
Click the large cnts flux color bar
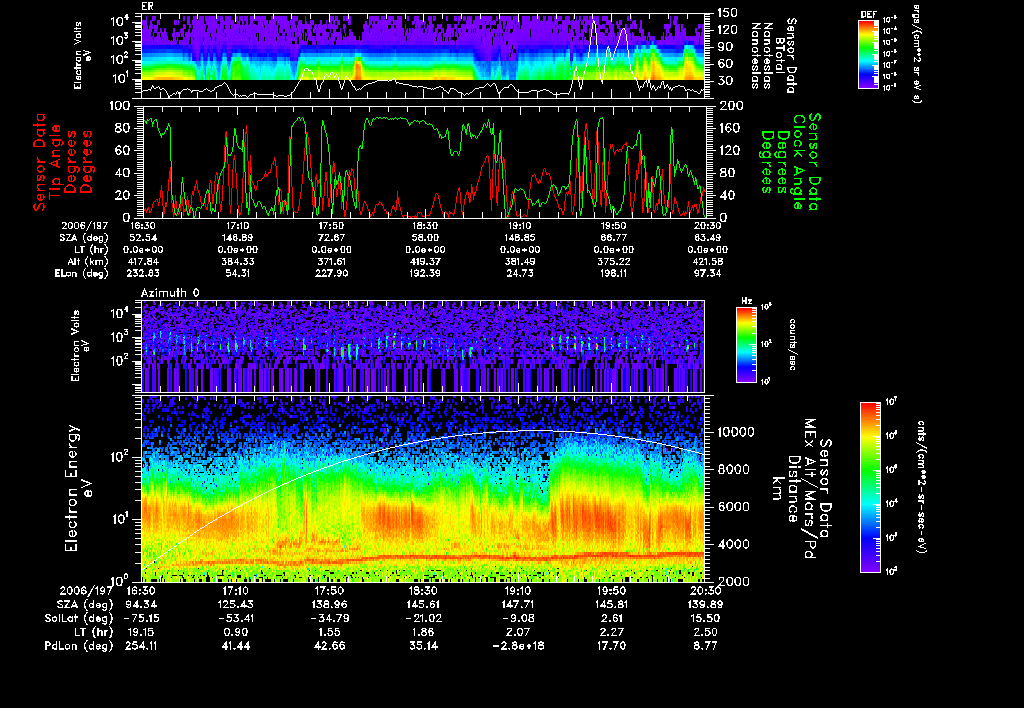[x=870, y=487]
